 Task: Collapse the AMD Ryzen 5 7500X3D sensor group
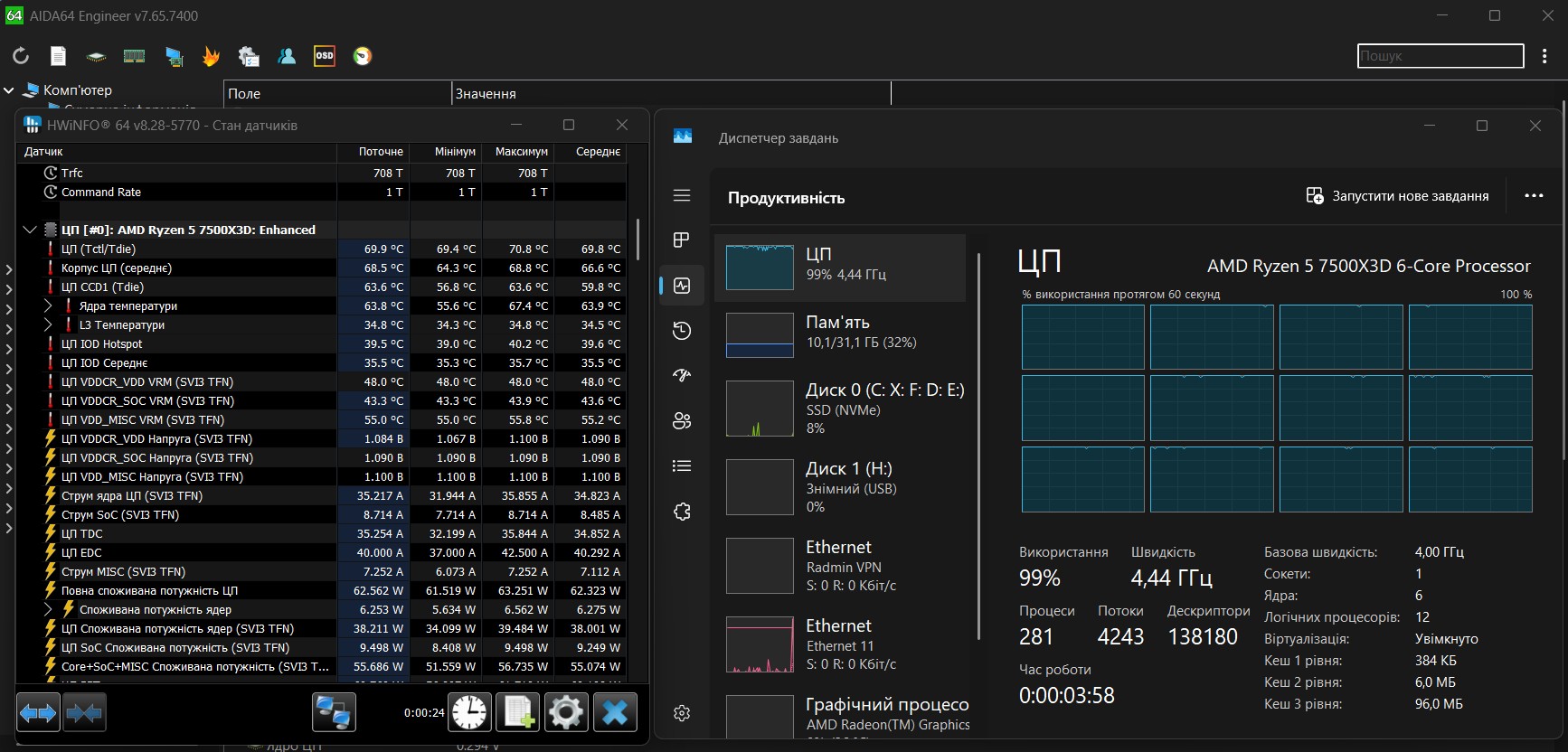click(x=30, y=230)
